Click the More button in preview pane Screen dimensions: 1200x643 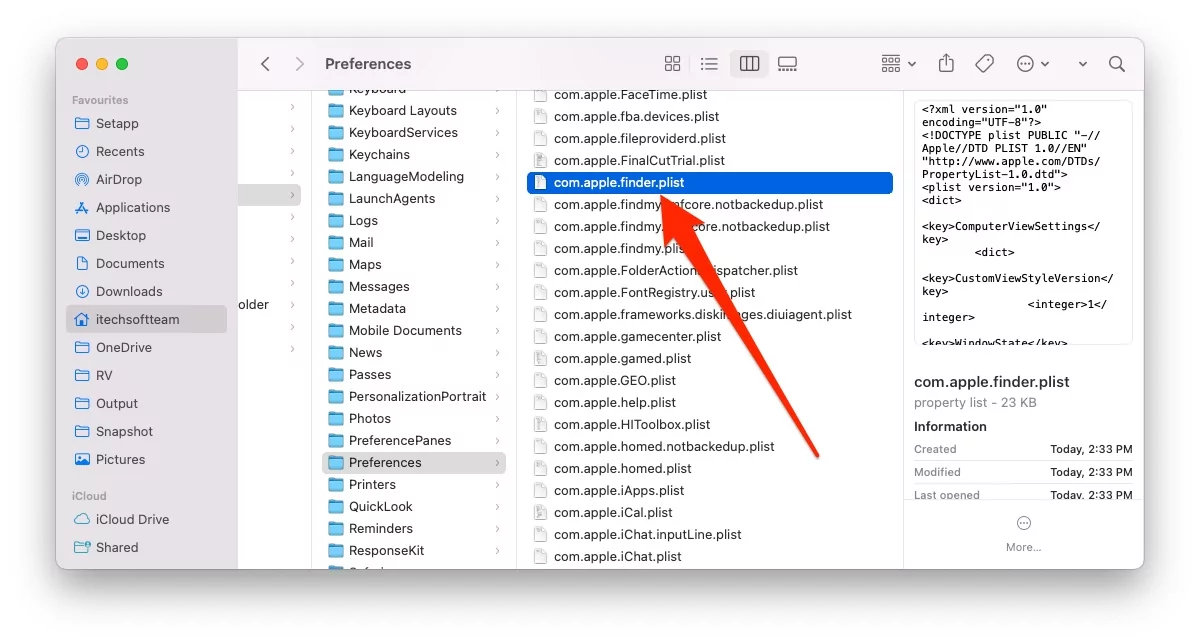coord(1023,534)
